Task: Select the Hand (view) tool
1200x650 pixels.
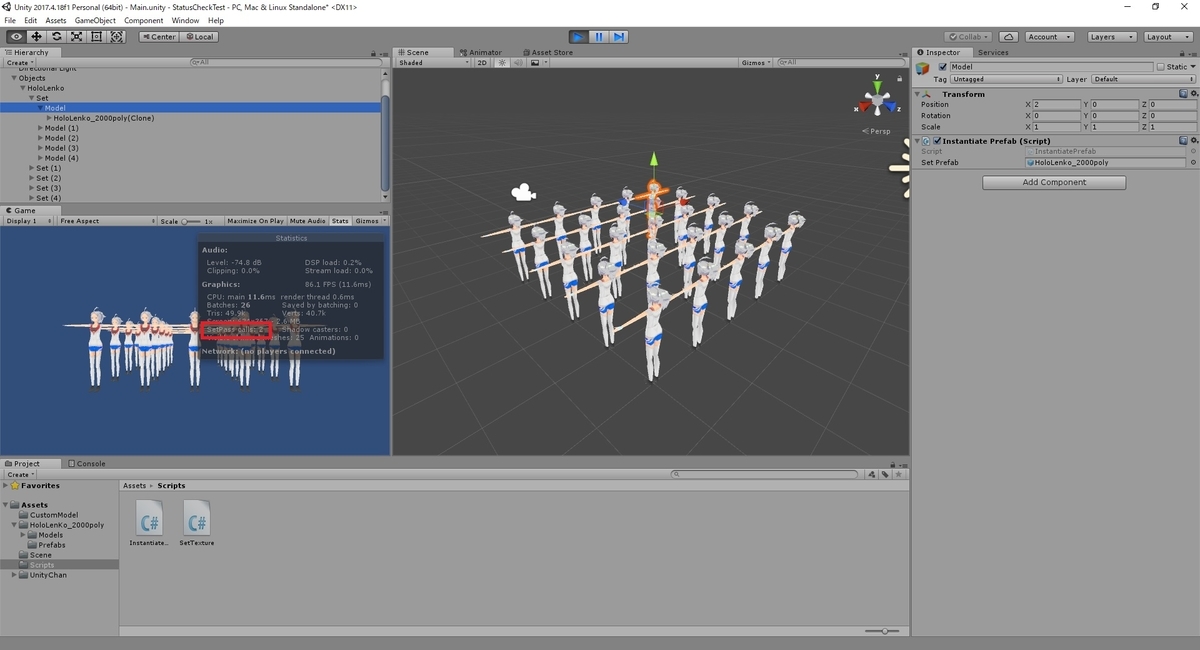Action: click(16, 37)
